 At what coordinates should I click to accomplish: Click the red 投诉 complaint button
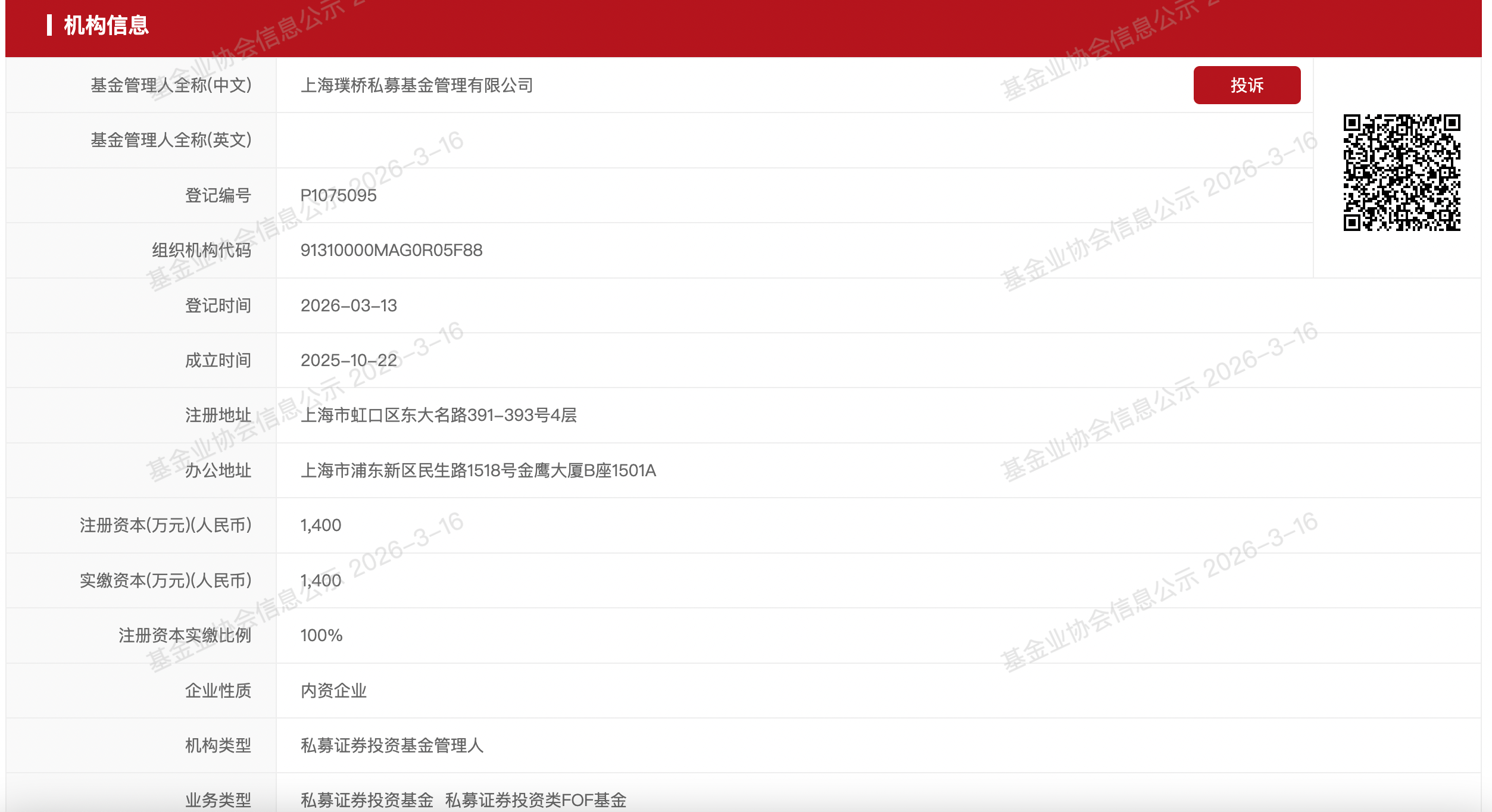[1246, 85]
